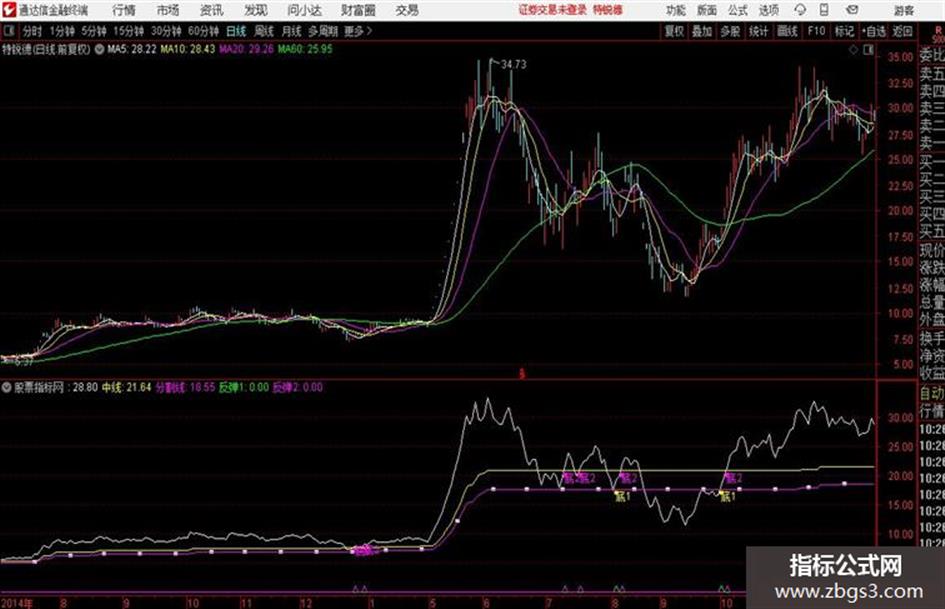Select the 日线 daily period tab
The width and height of the screenshot is (945, 609).
point(236,31)
